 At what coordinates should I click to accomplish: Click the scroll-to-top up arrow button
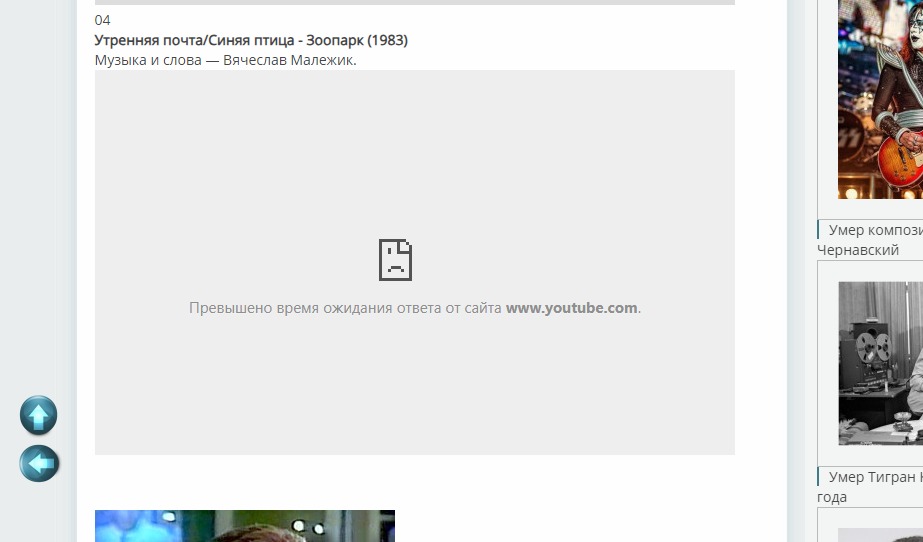pyautogui.click(x=39, y=415)
